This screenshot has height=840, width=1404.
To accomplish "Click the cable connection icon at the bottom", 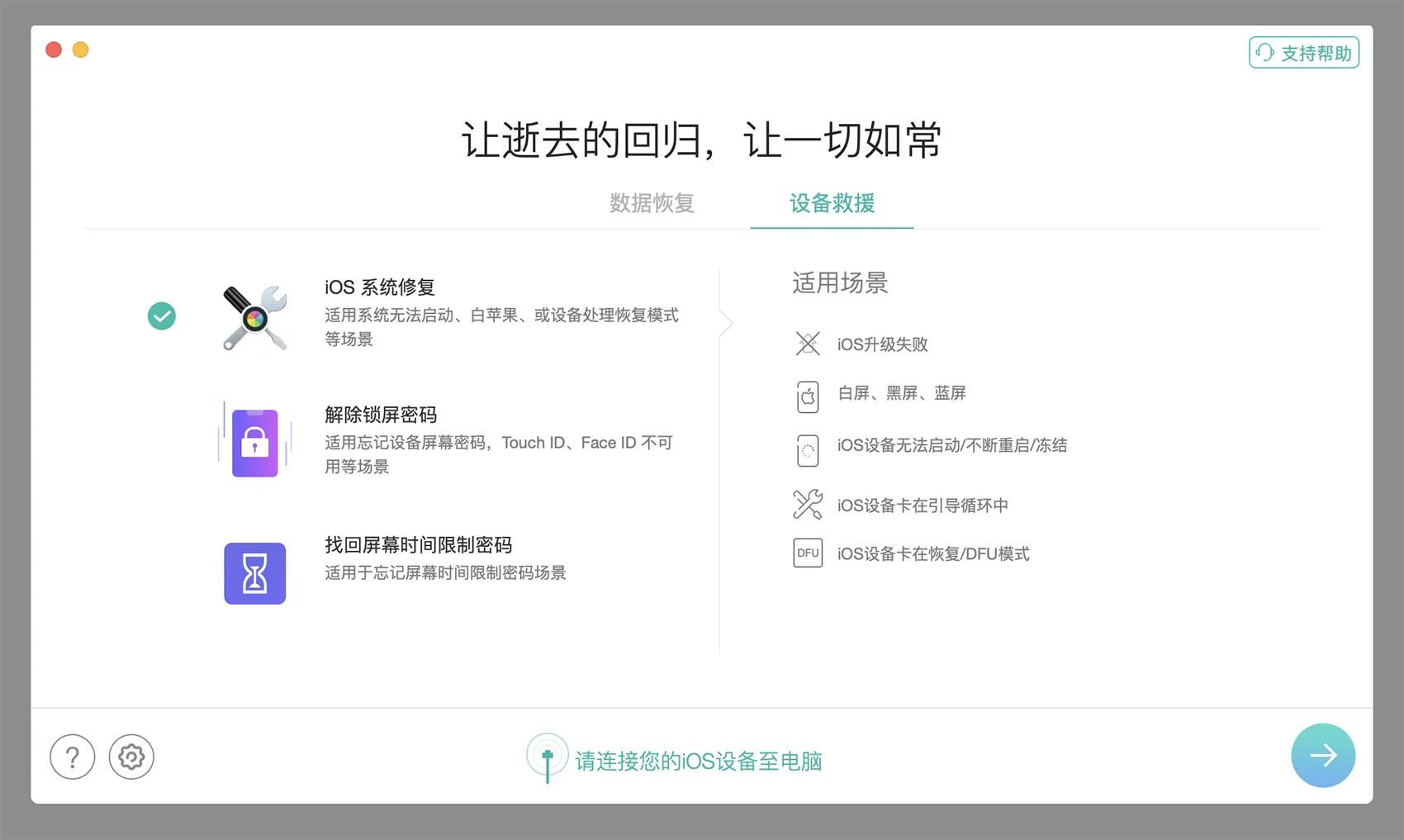I will (x=547, y=757).
